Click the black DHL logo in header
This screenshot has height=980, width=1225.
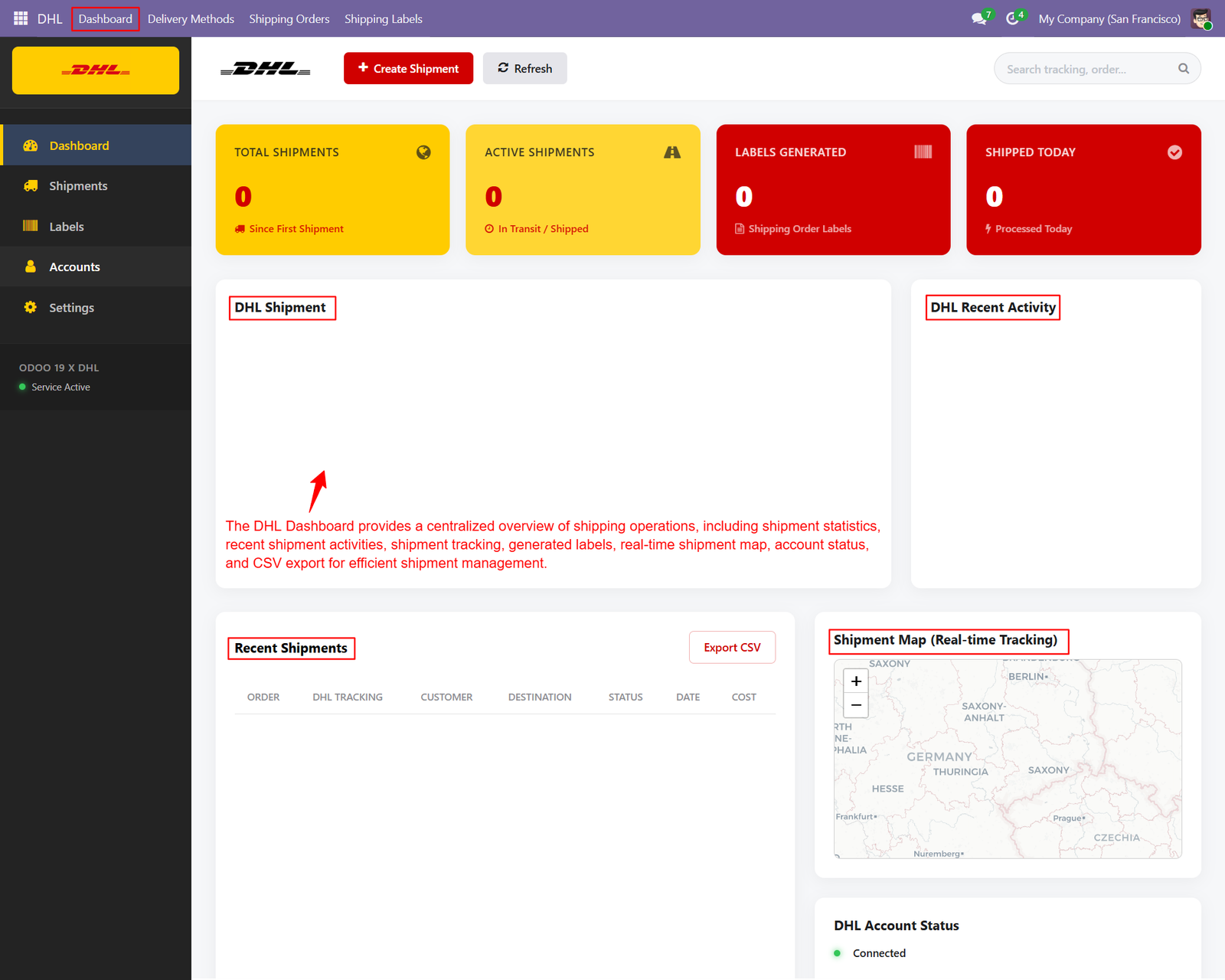[266, 69]
